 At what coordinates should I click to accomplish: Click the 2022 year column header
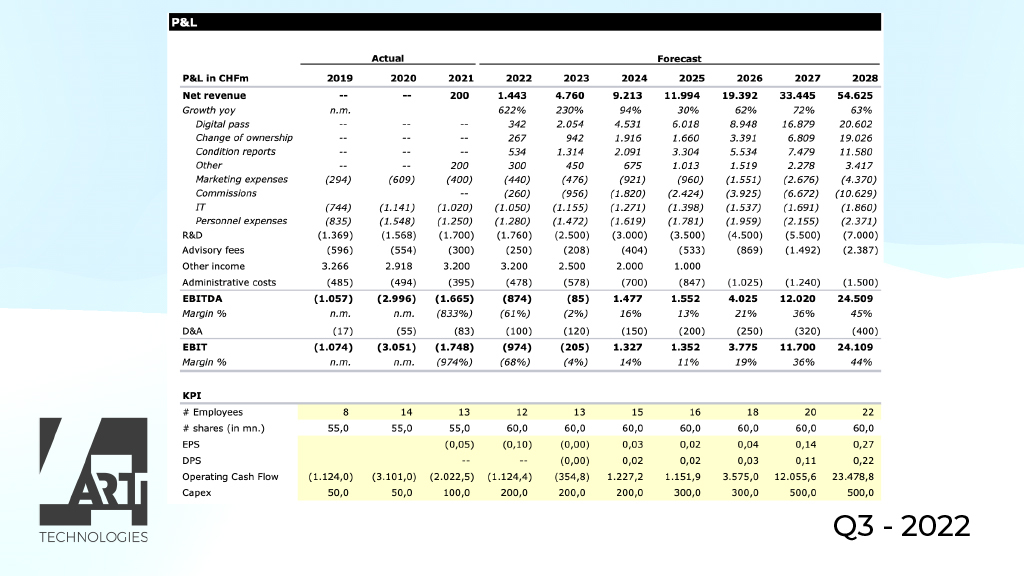click(x=519, y=78)
